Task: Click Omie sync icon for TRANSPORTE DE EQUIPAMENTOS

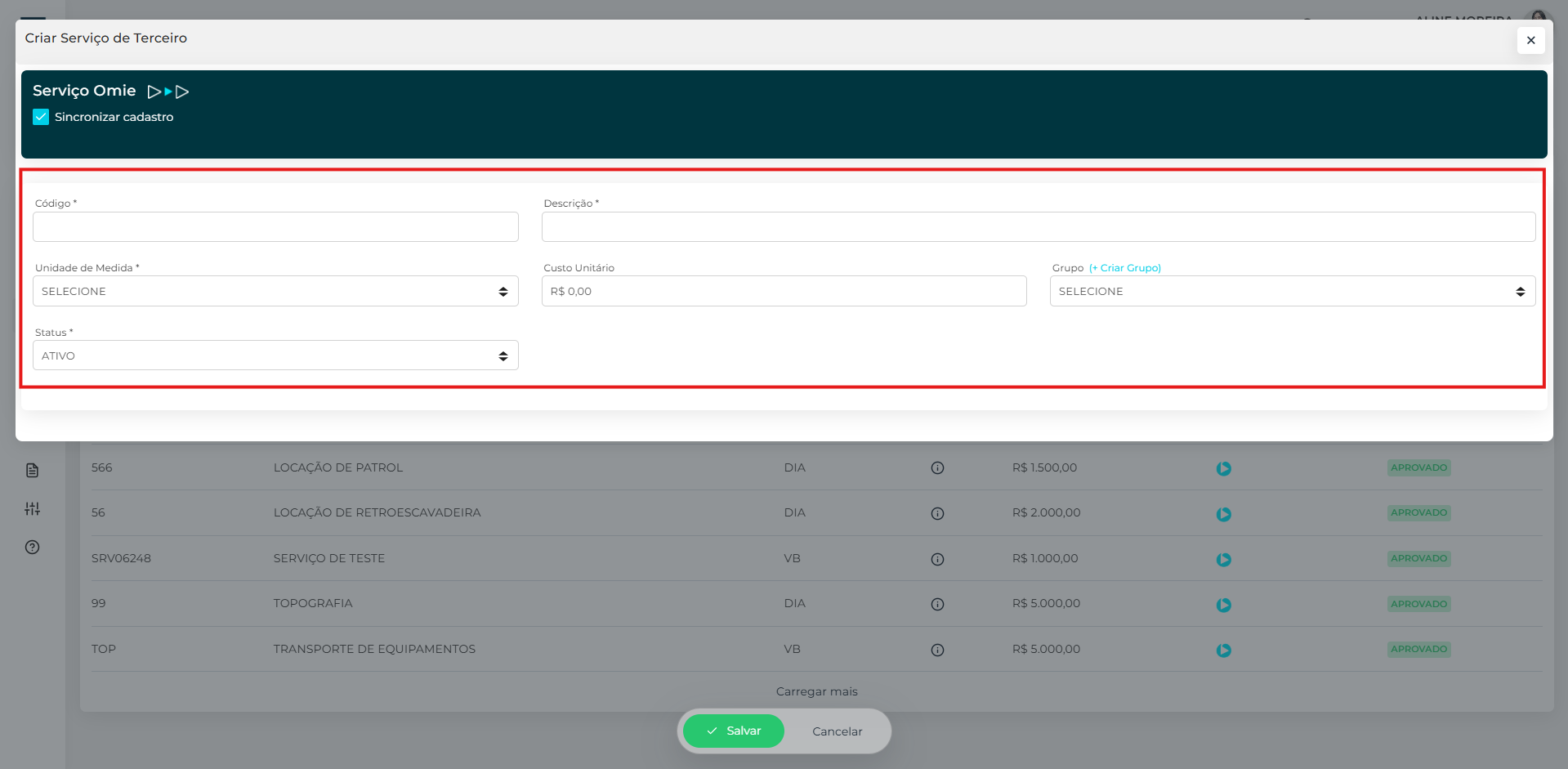Action: 1223,650
